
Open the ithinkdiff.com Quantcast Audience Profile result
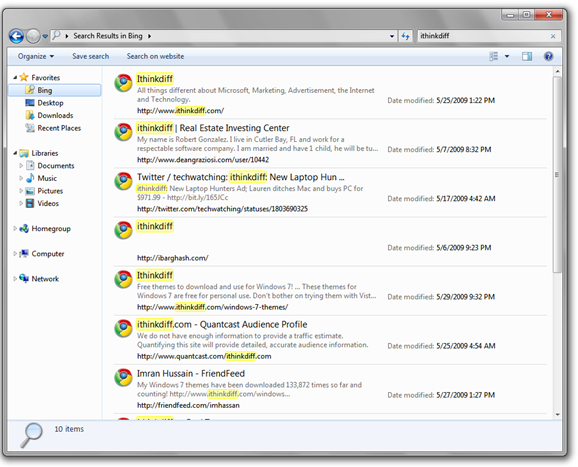click(222, 324)
